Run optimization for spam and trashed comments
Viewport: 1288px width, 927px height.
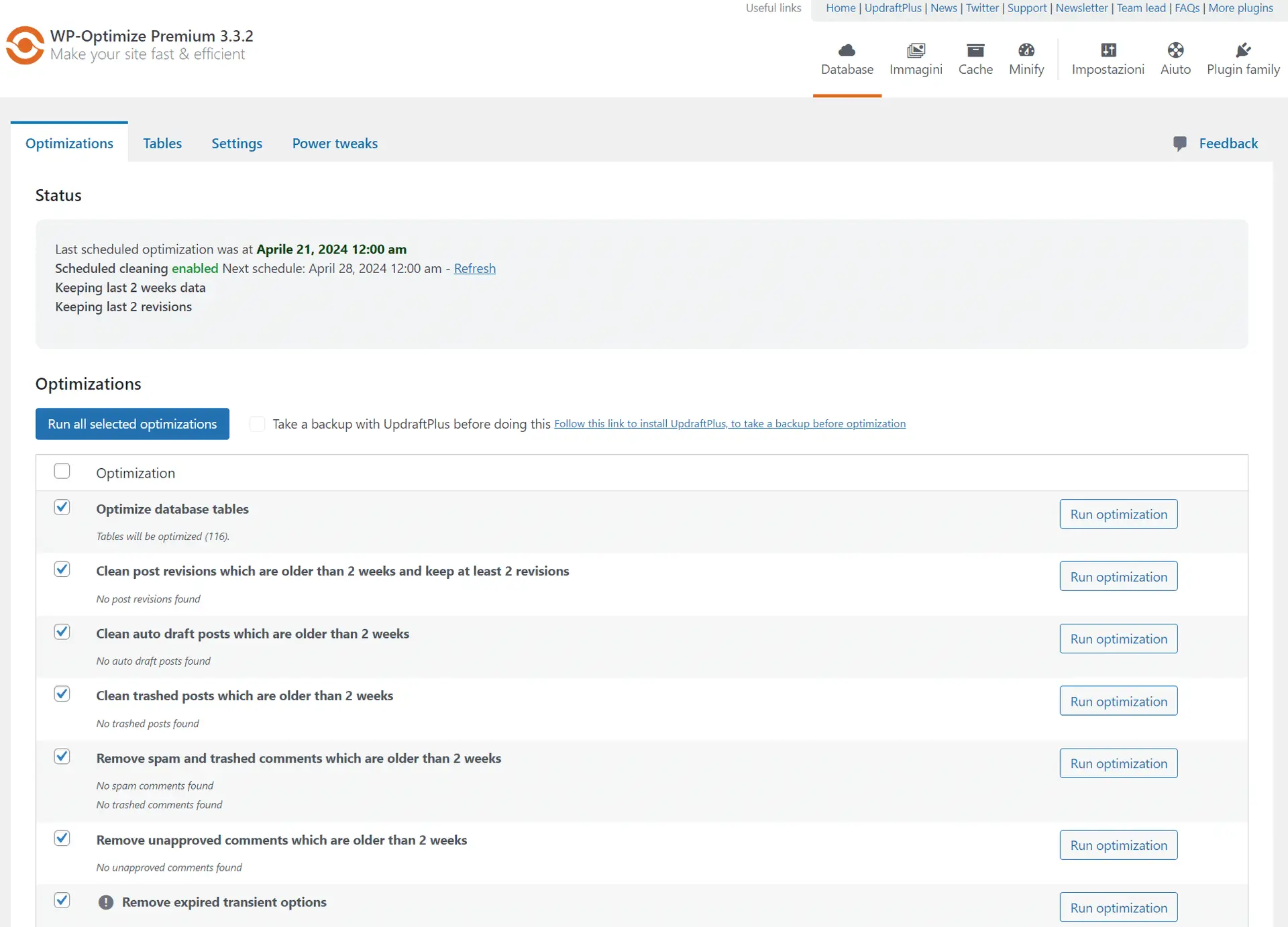pos(1118,763)
